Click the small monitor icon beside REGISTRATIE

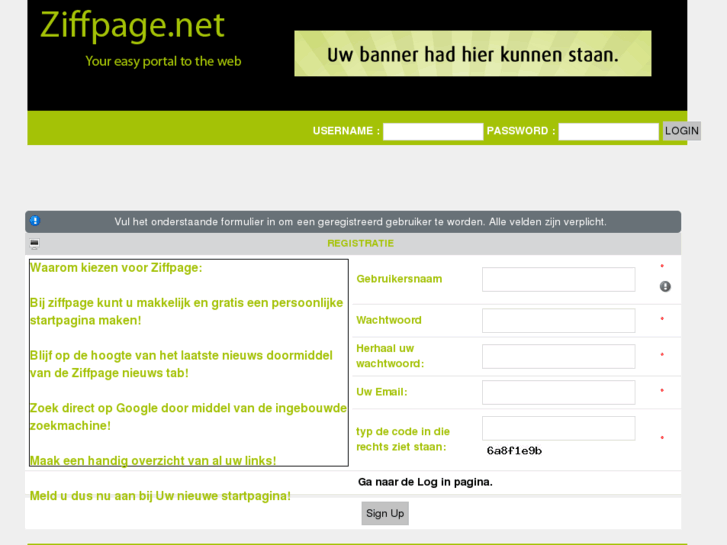[34, 244]
